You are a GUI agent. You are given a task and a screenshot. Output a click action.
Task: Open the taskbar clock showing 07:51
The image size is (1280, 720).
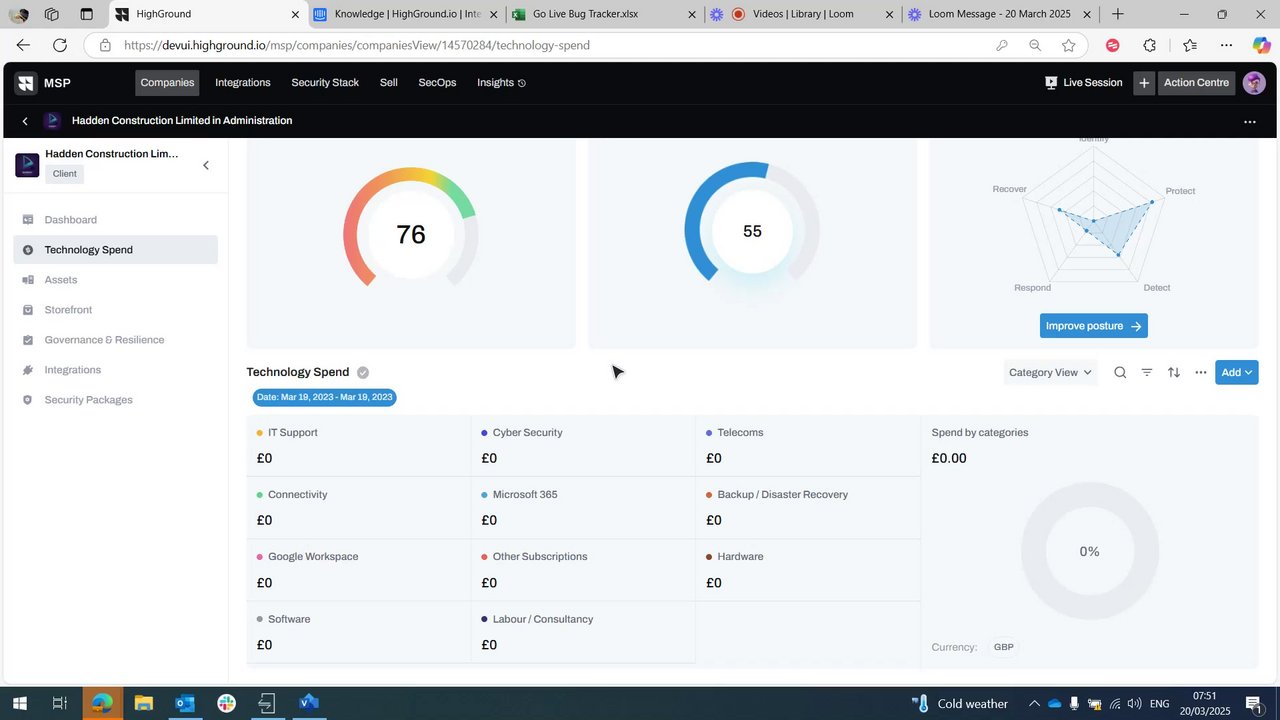pyautogui.click(x=1205, y=703)
